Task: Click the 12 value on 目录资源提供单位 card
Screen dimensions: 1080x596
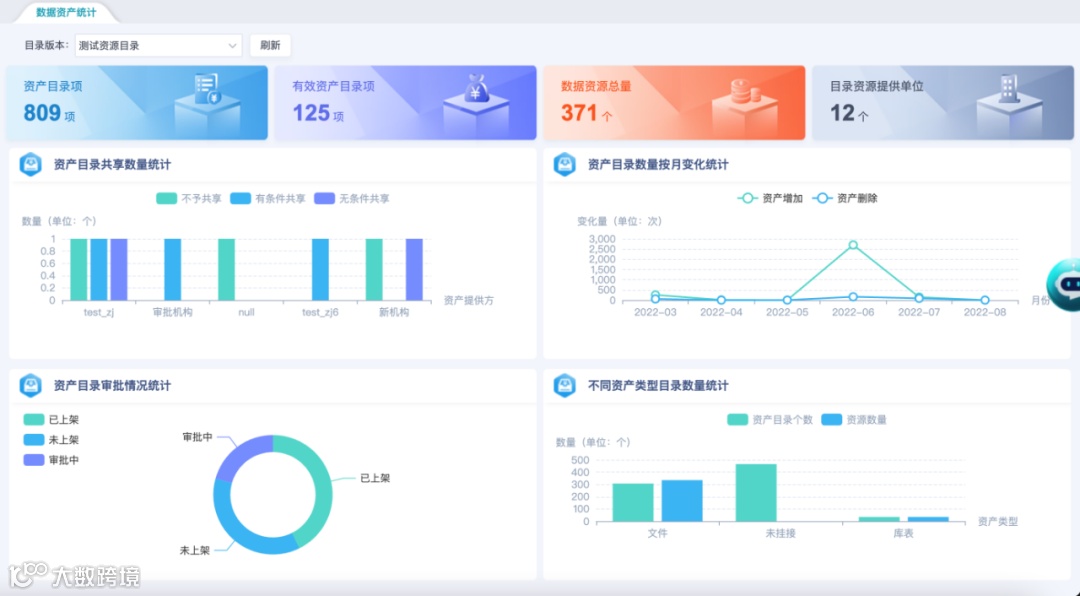Action: tap(842, 112)
